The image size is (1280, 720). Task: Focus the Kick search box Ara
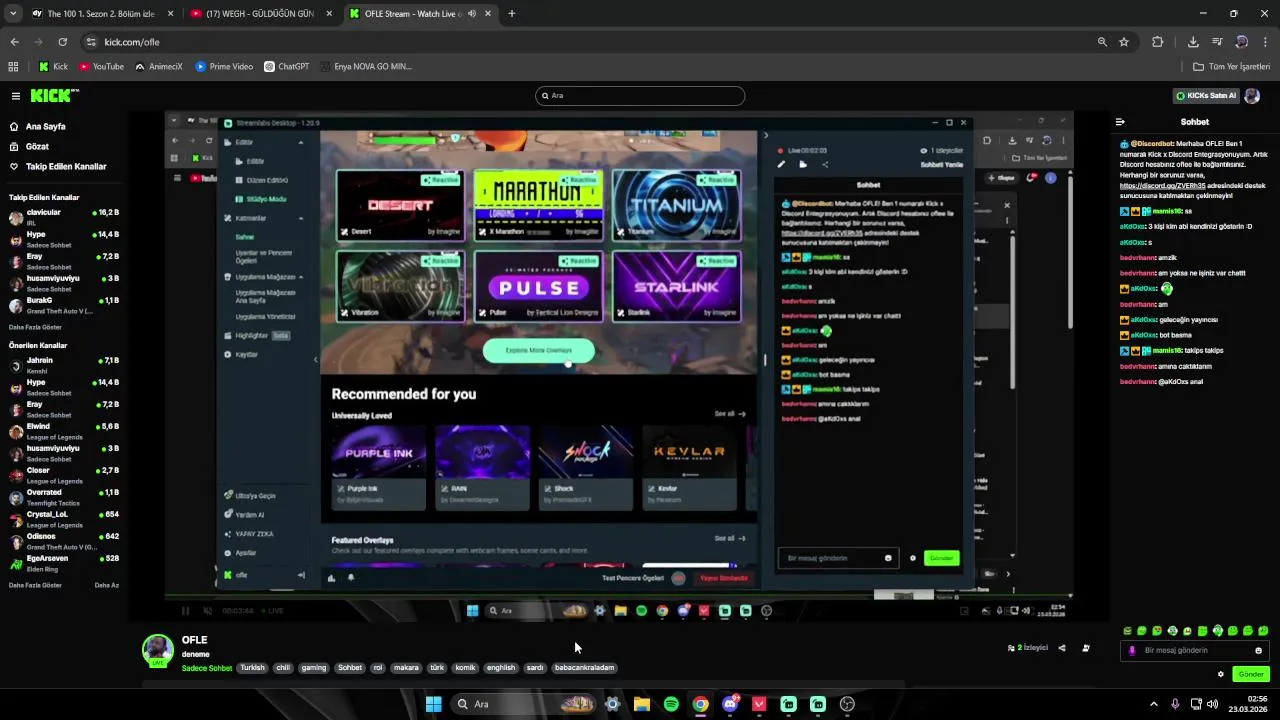[x=640, y=96]
